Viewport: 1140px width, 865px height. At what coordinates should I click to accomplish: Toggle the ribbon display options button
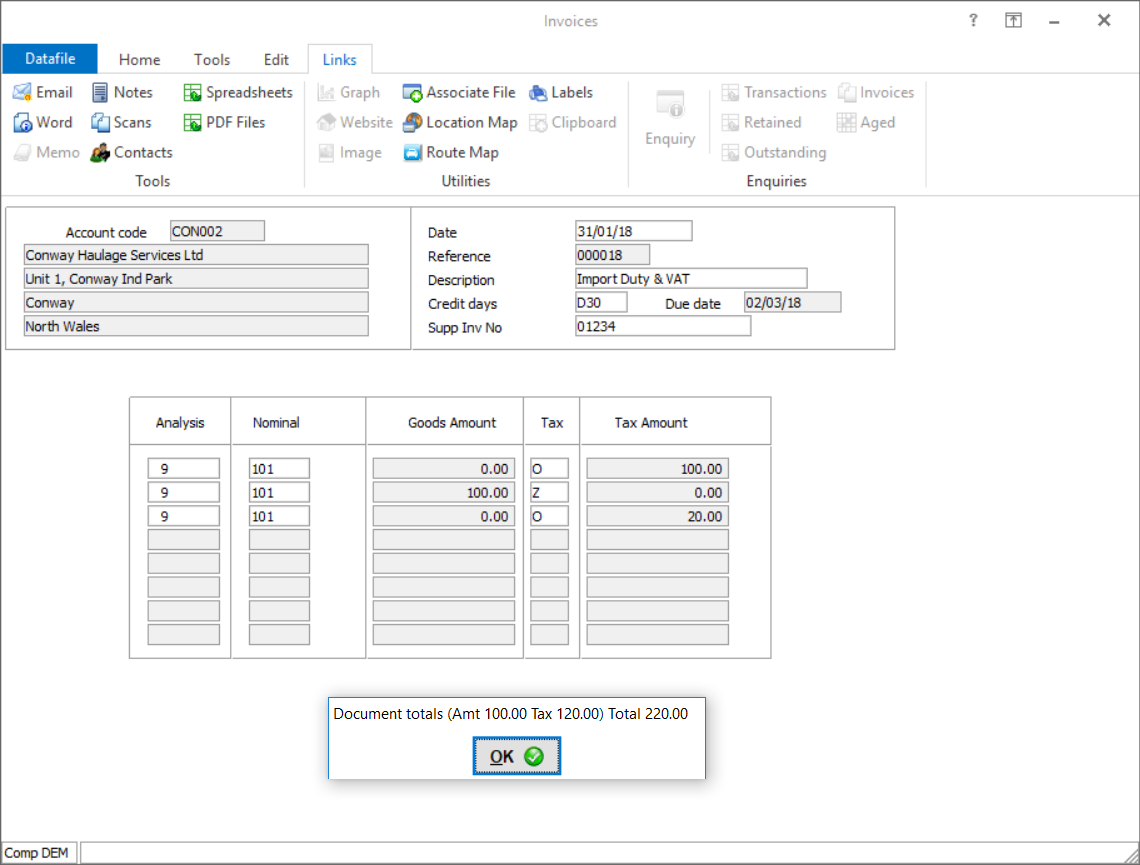[x=1013, y=20]
